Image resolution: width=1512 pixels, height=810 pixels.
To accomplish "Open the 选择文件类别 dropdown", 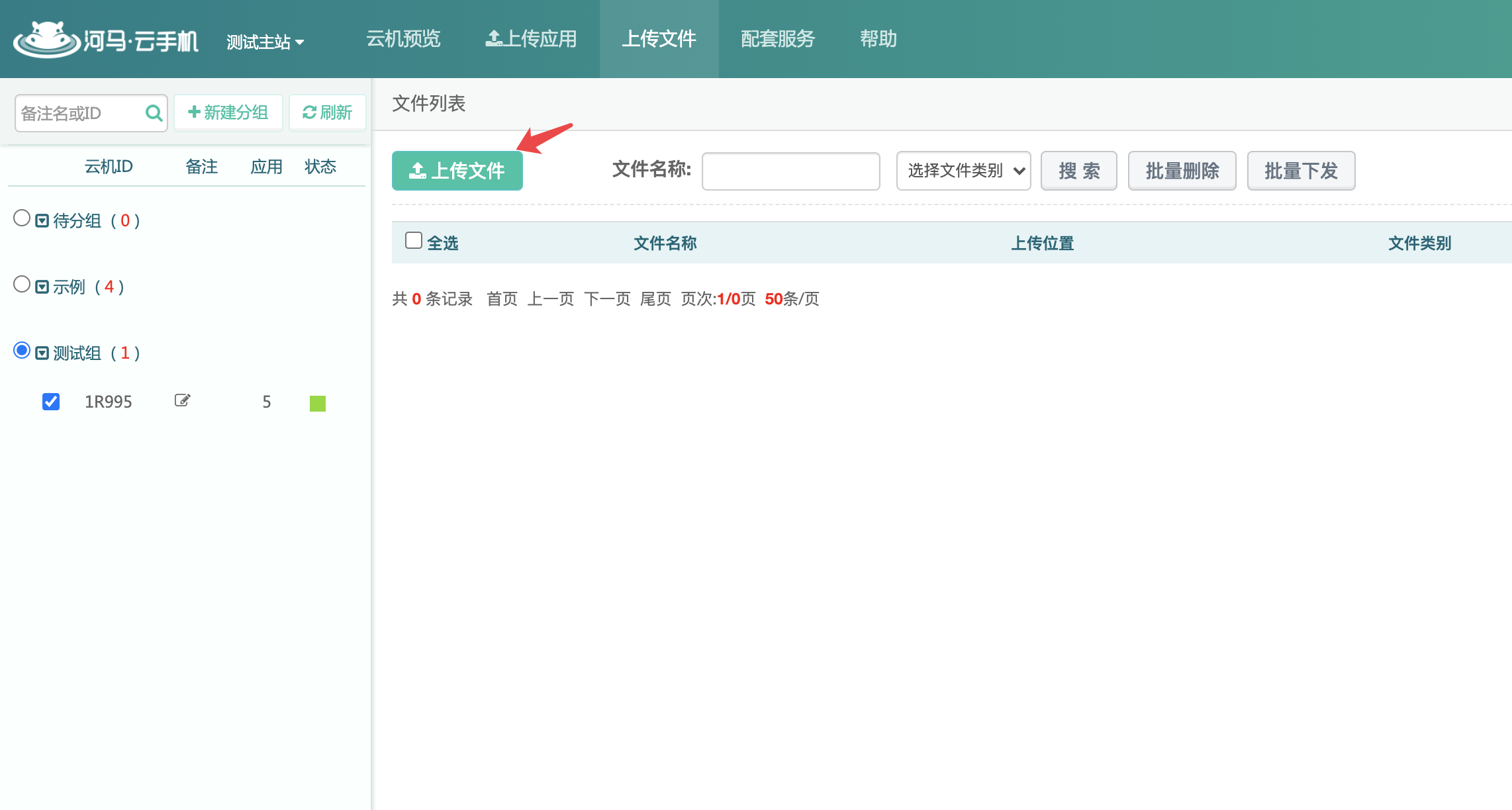I will tap(963, 171).
